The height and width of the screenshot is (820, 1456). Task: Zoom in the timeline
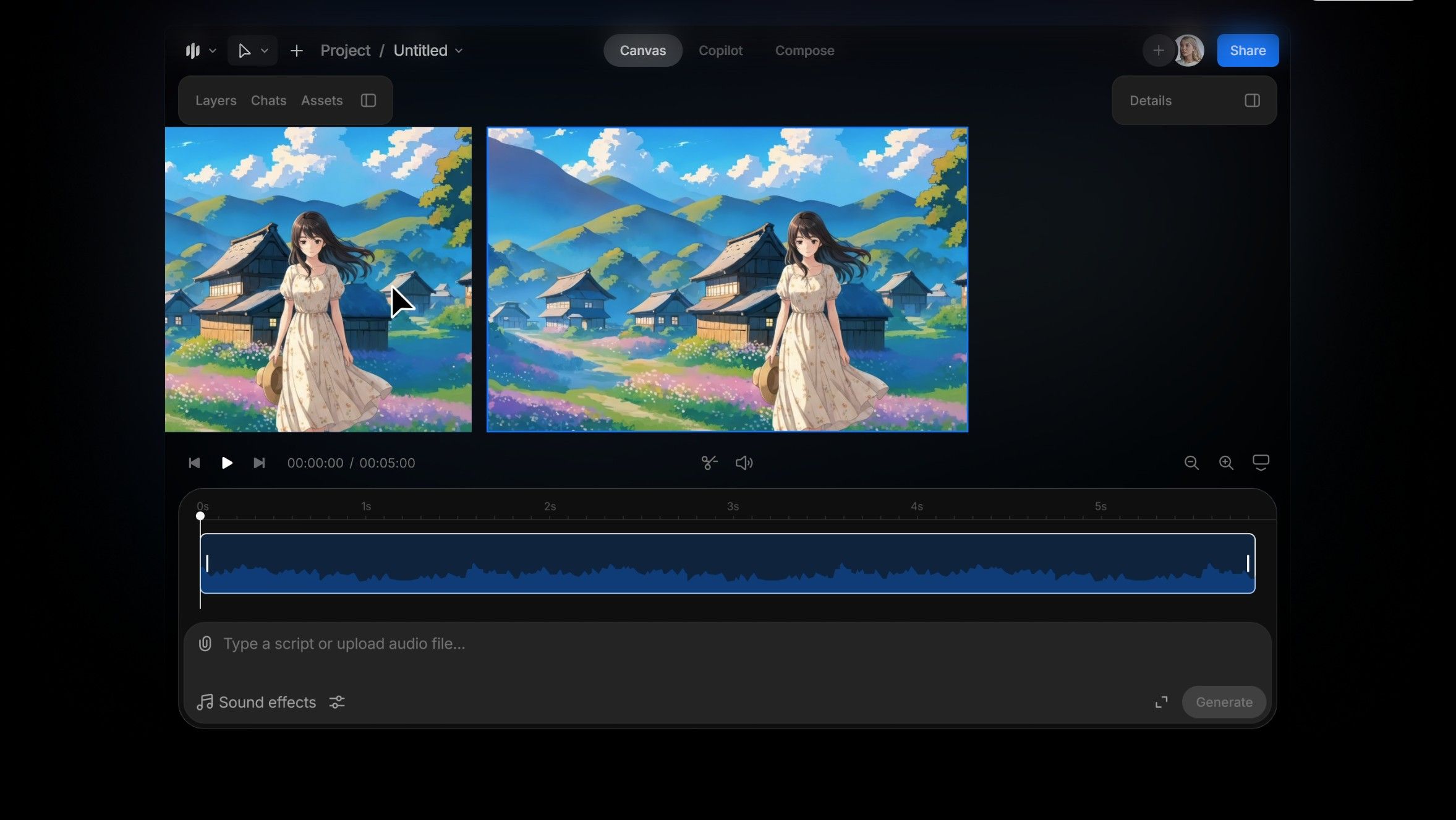(x=1226, y=463)
